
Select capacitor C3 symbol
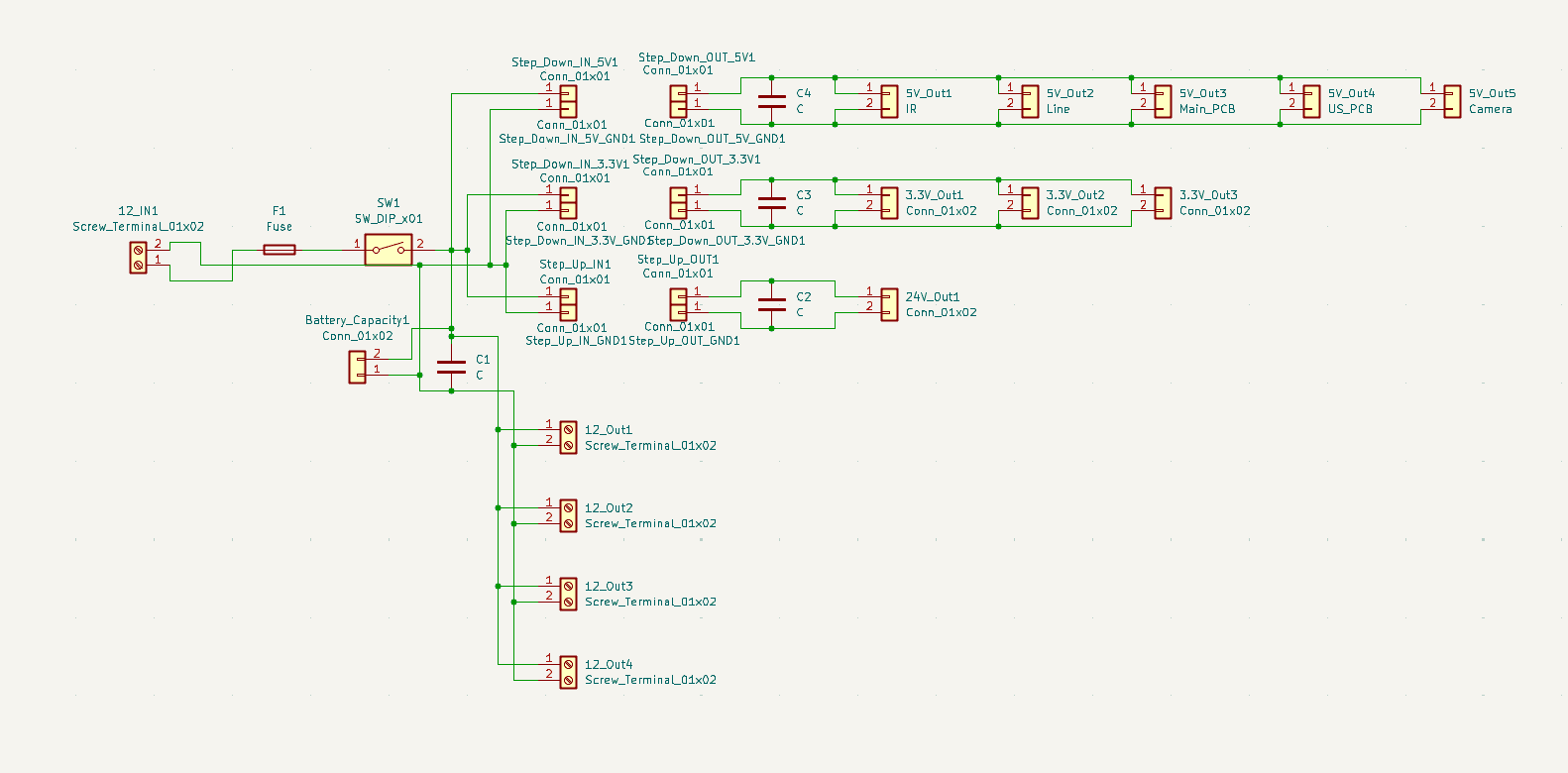771,202
